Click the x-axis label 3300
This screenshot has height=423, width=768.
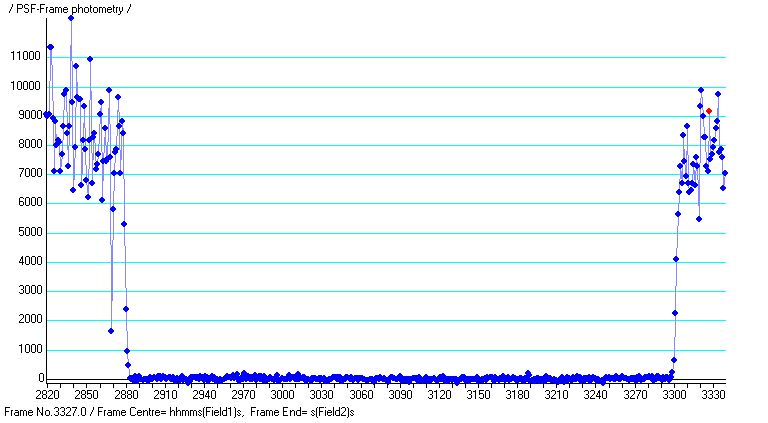675,396
